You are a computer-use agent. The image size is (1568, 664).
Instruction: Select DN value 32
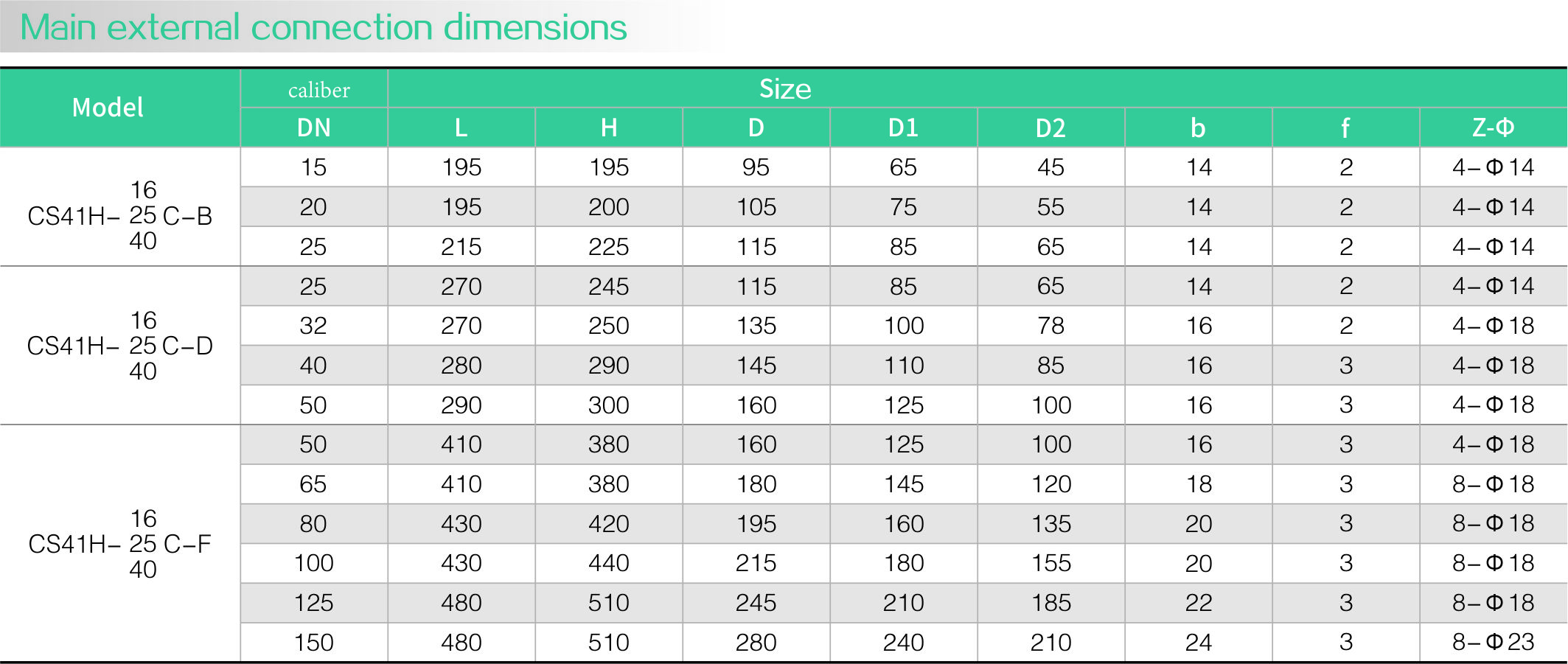click(313, 326)
